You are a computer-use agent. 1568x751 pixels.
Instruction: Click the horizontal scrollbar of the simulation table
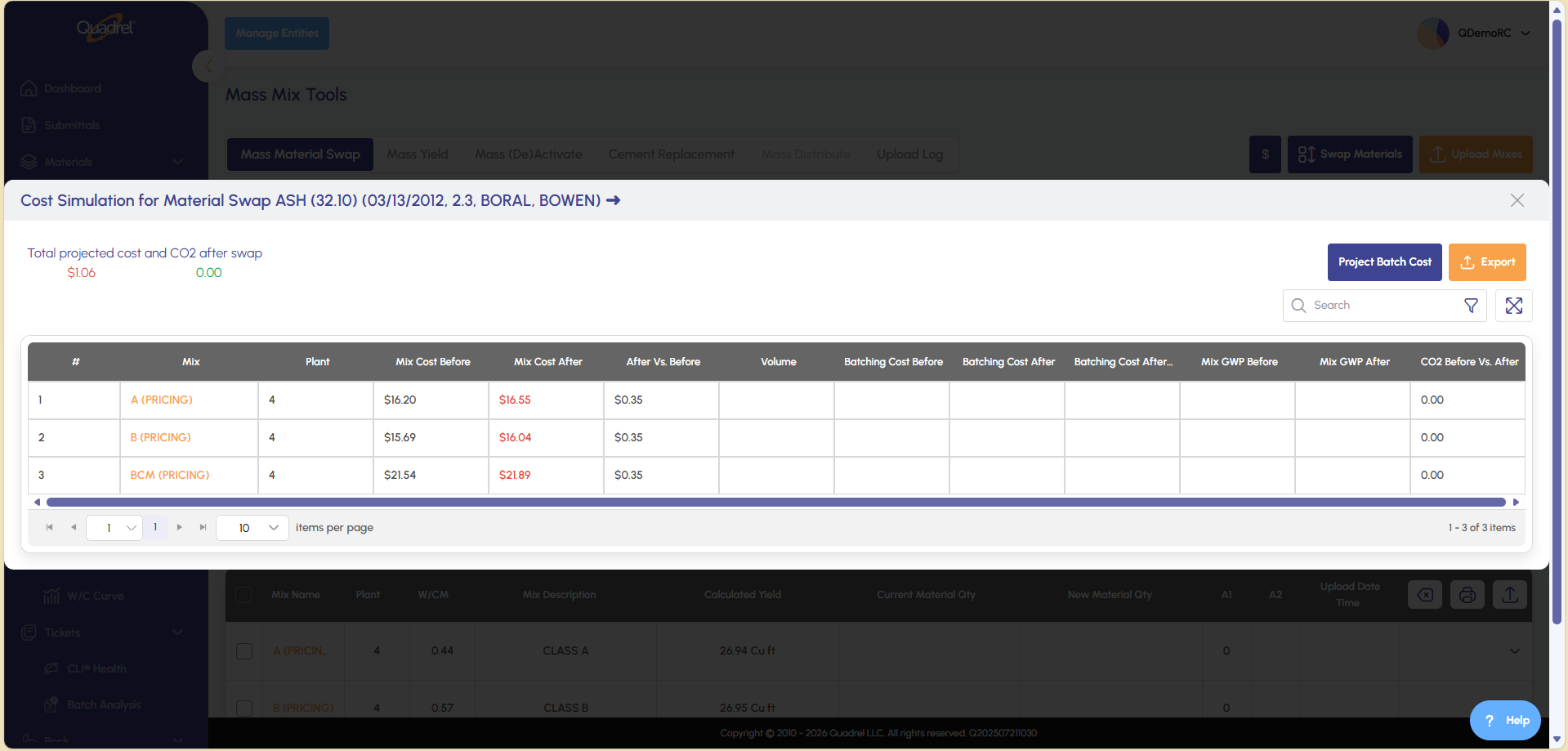[776, 503]
